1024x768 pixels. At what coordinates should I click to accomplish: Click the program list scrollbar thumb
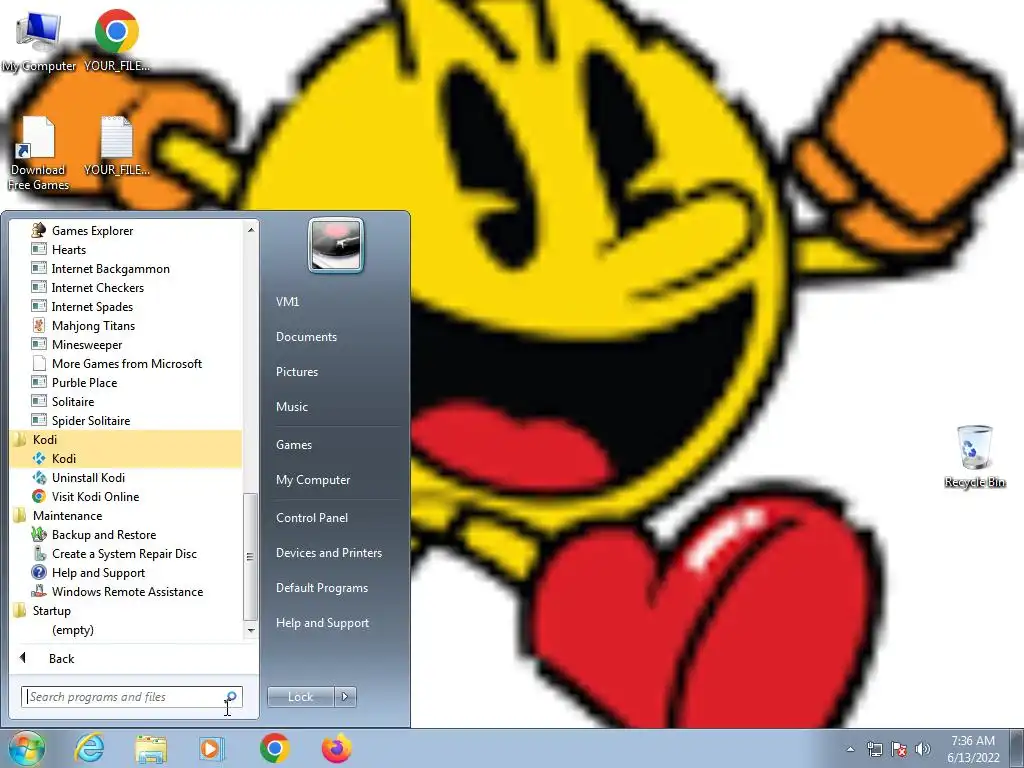coord(249,556)
